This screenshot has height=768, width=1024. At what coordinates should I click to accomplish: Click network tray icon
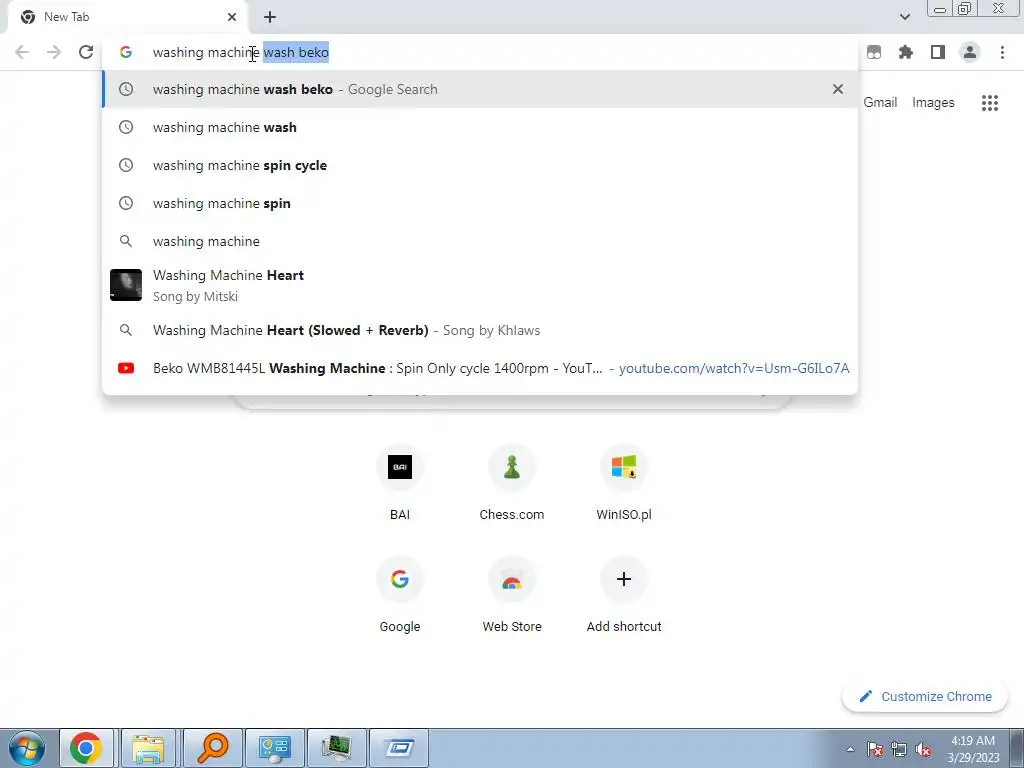click(899, 749)
